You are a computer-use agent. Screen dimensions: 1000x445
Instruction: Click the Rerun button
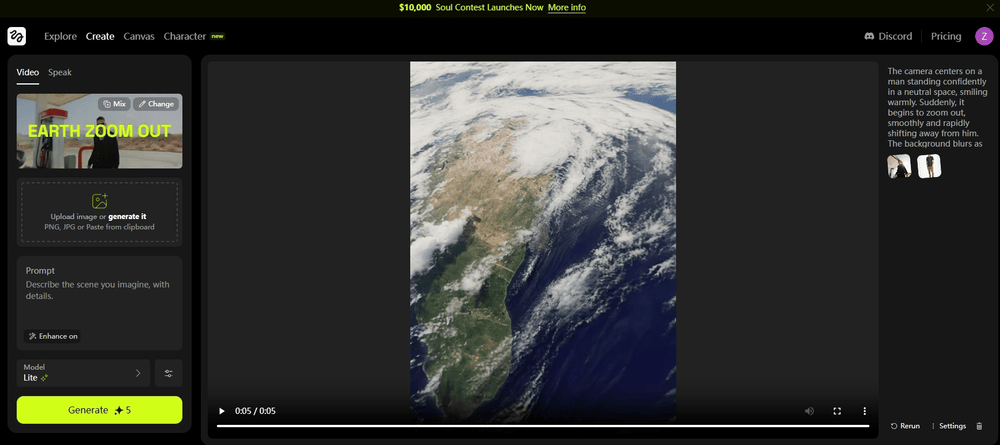[906, 426]
